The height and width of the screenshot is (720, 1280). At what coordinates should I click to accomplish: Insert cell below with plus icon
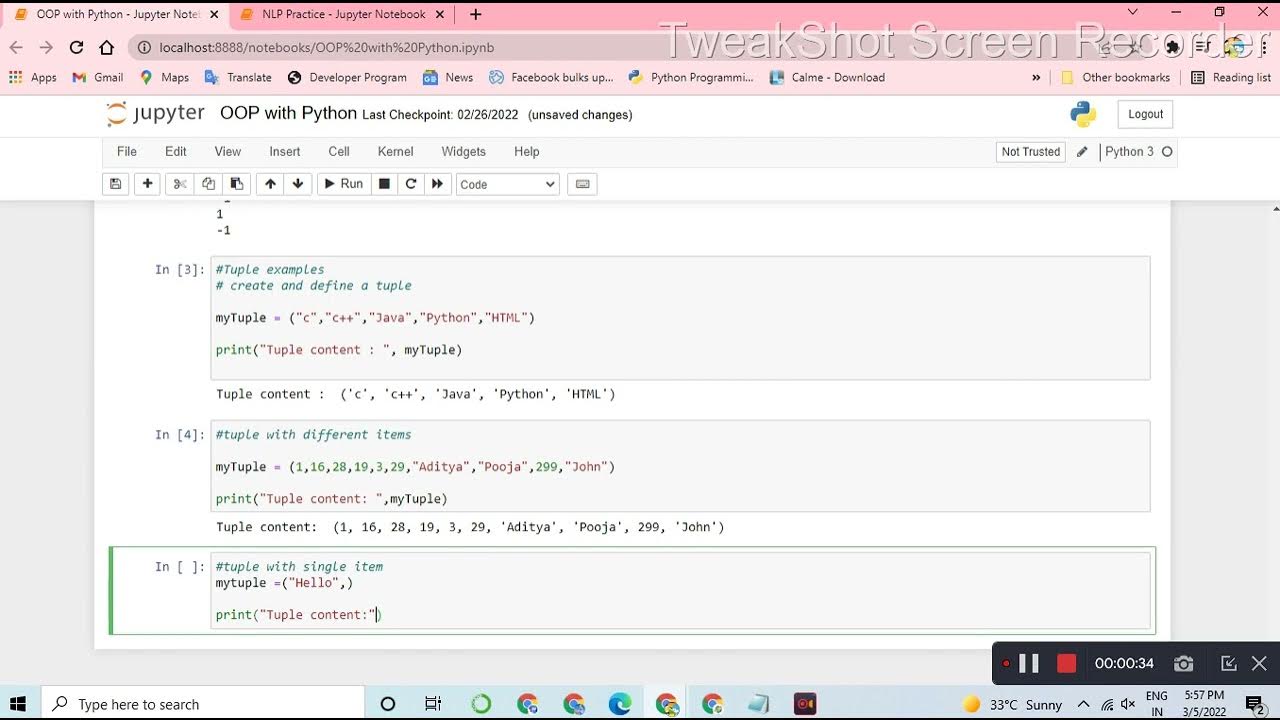click(147, 184)
